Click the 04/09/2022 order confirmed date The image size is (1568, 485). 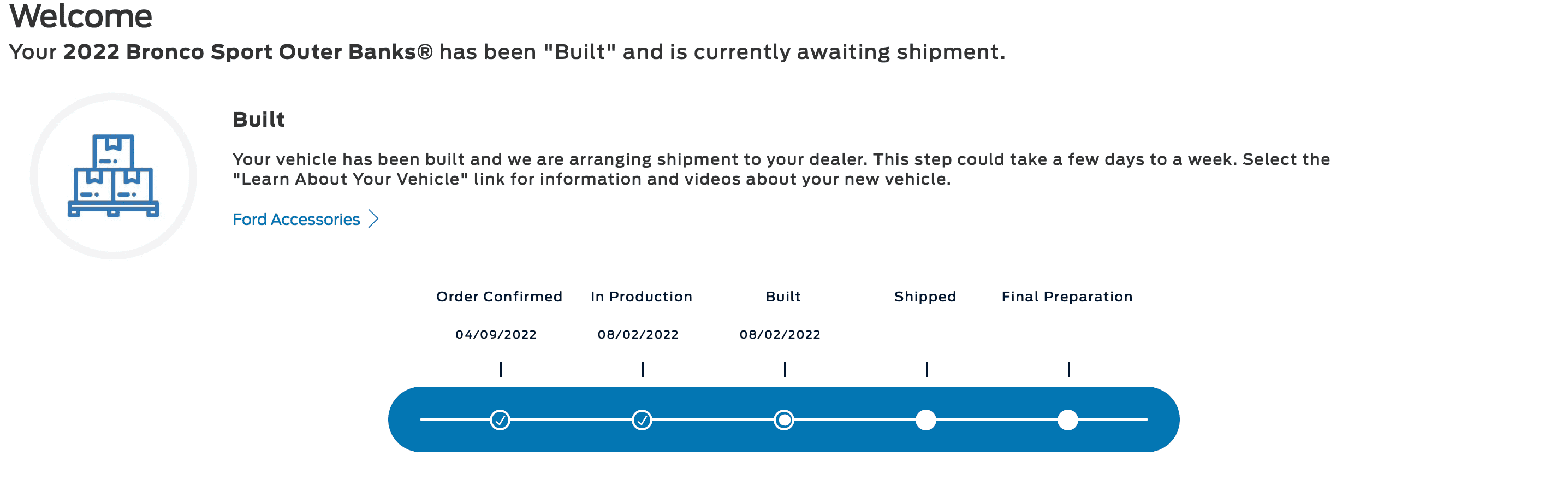(x=496, y=334)
